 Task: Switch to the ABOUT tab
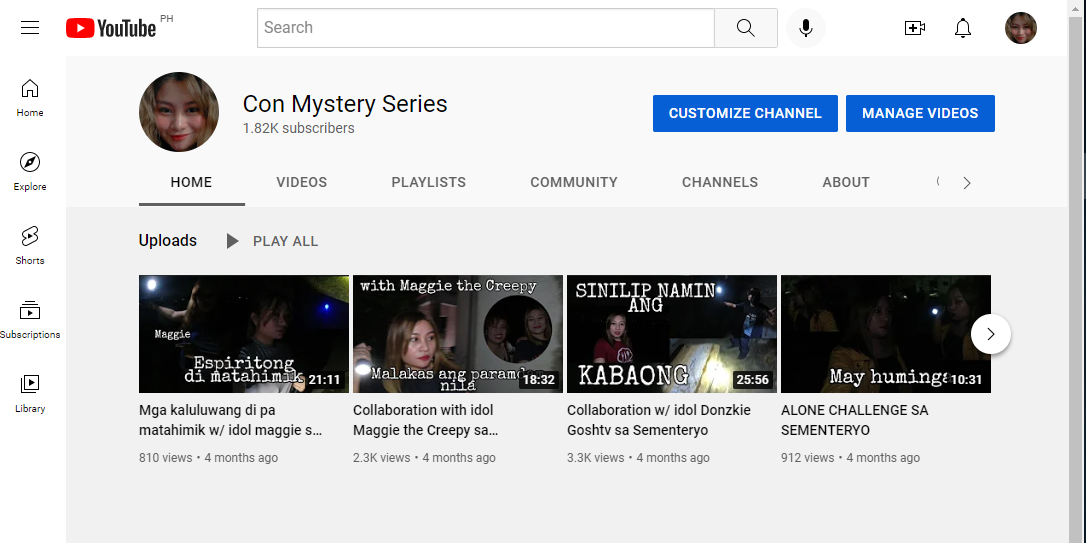pyautogui.click(x=846, y=182)
